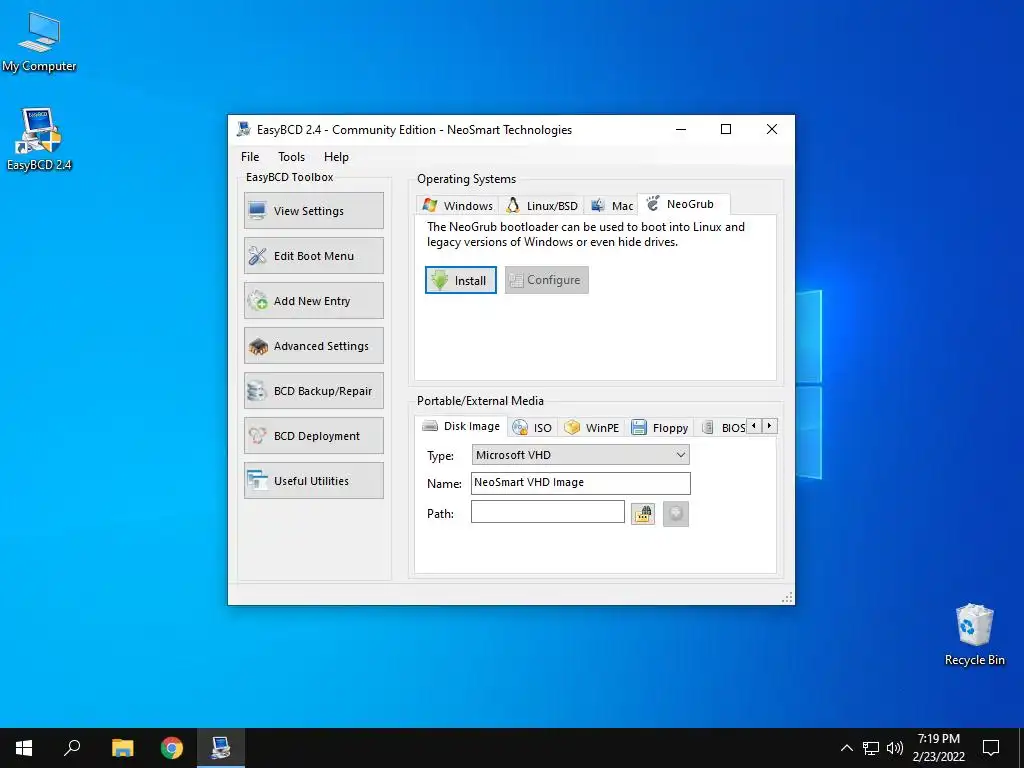Click the Name field NeoSmart VHD Image
The height and width of the screenshot is (768, 1024).
(581, 483)
